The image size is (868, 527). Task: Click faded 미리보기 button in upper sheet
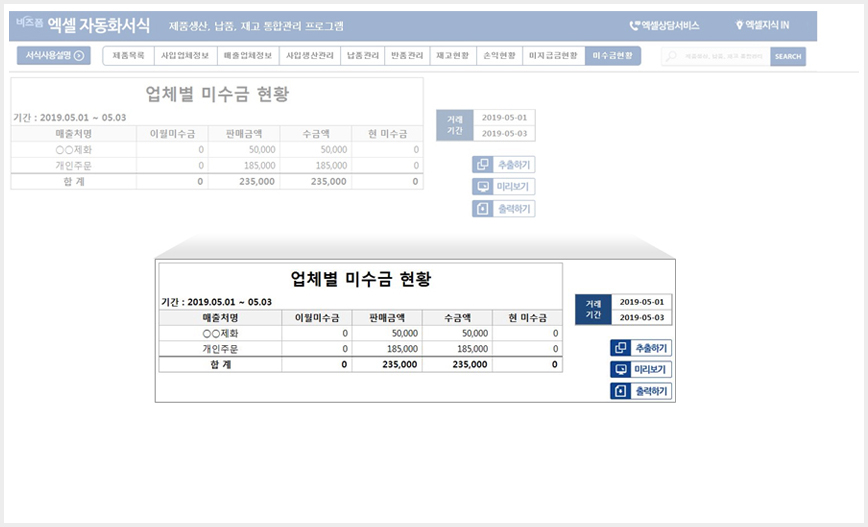click(x=504, y=187)
